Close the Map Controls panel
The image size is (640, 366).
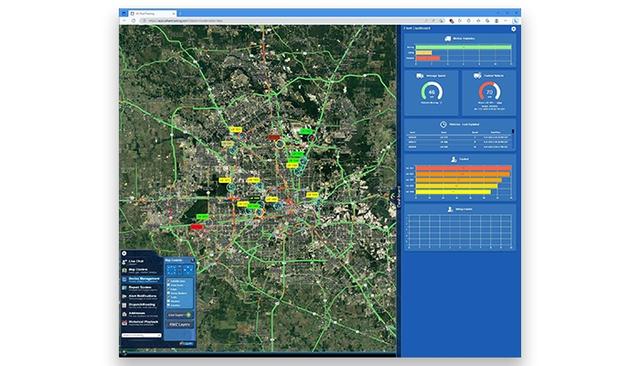pos(193,260)
